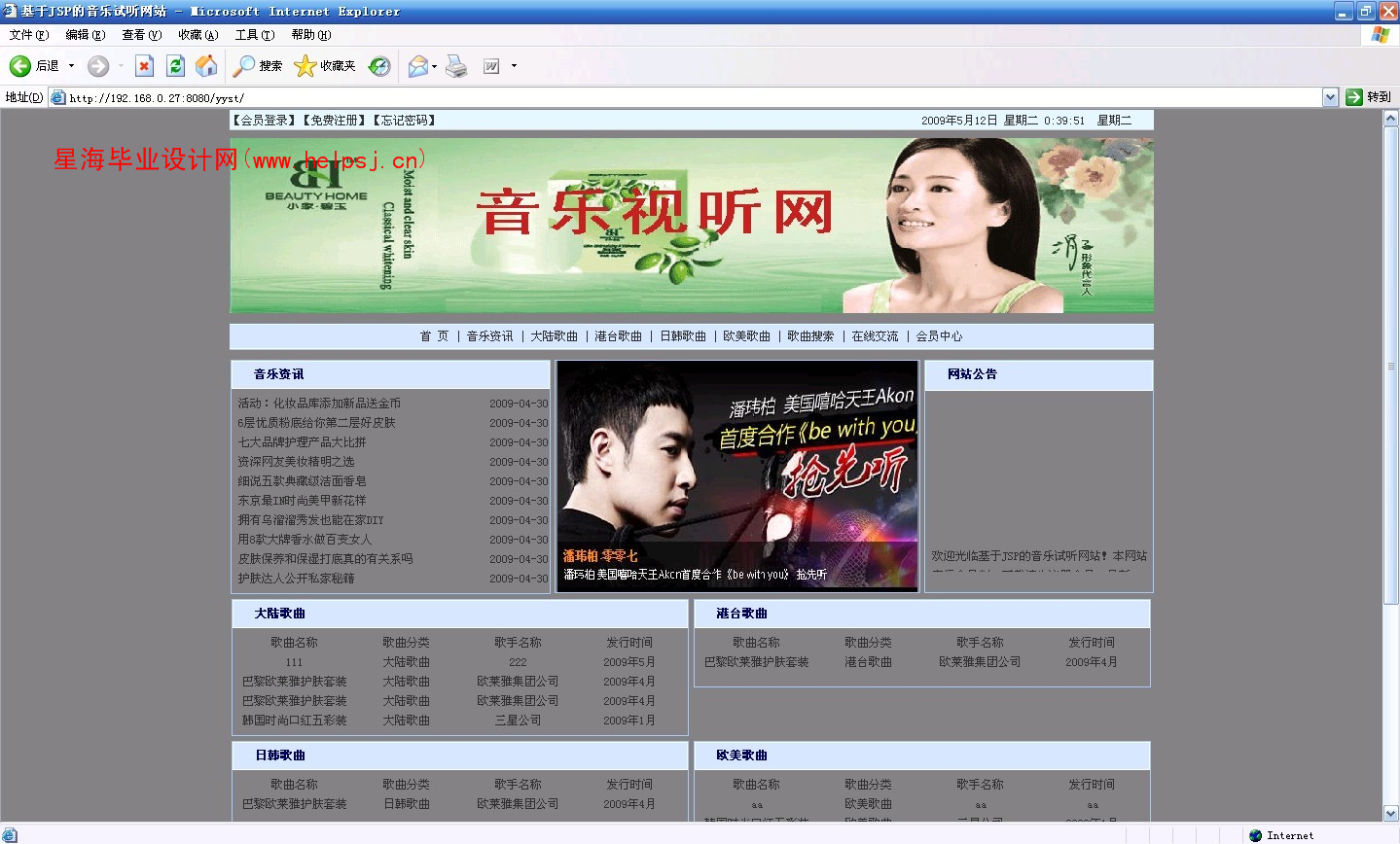
Task: Click the 潘玮柏 featured song banner image
Action: pyautogui.click(x=737, y=475)
